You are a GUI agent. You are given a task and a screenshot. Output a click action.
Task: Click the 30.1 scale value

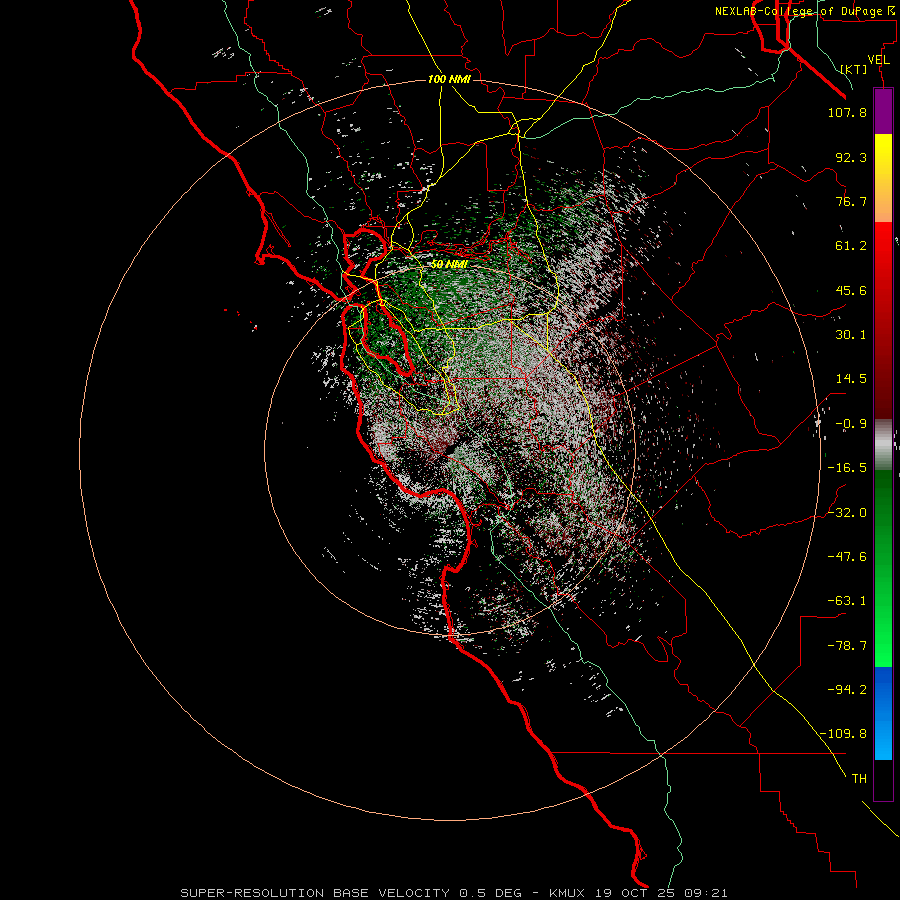(x=851, y=335)
